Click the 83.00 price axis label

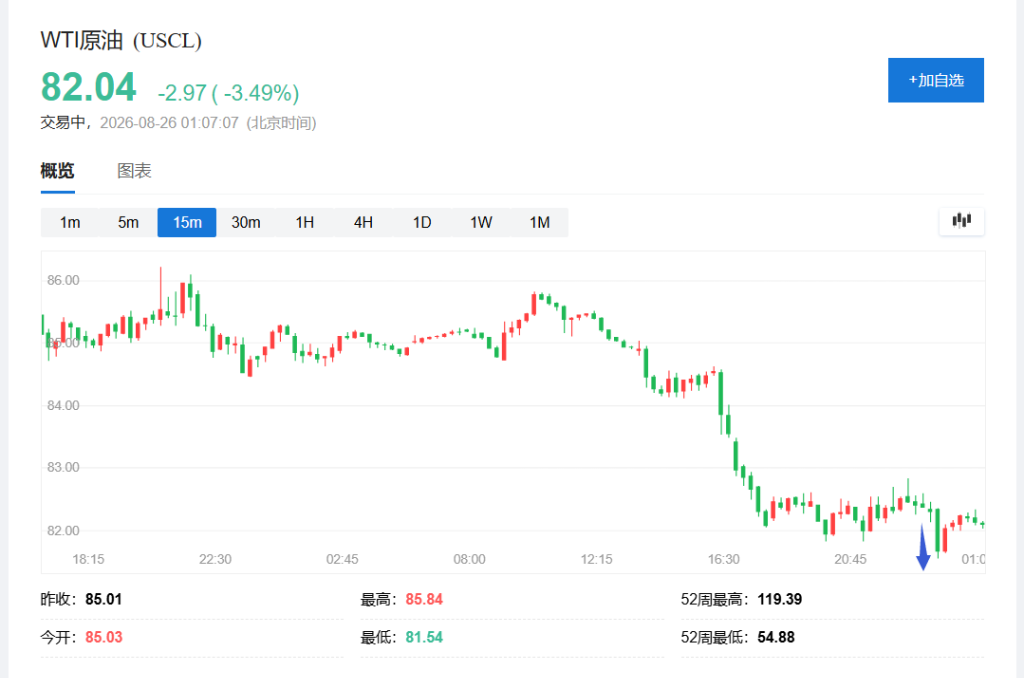[x=63, y=467]
